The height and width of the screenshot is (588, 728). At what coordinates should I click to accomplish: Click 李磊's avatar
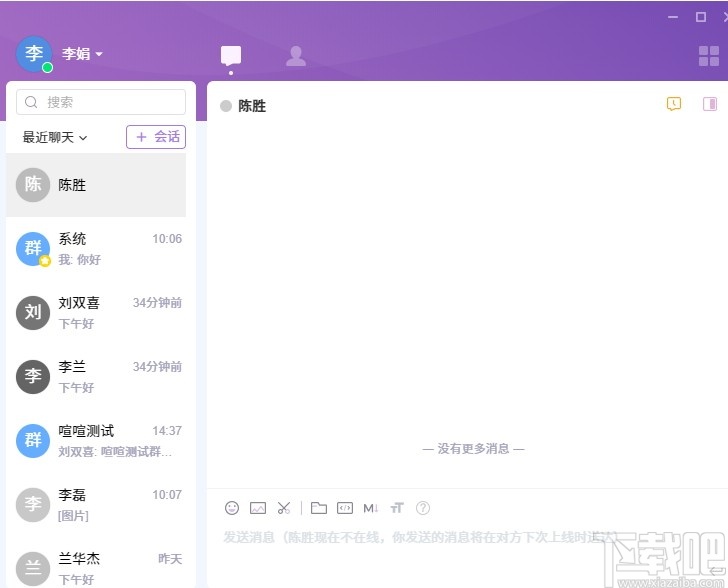click(33, 505)
